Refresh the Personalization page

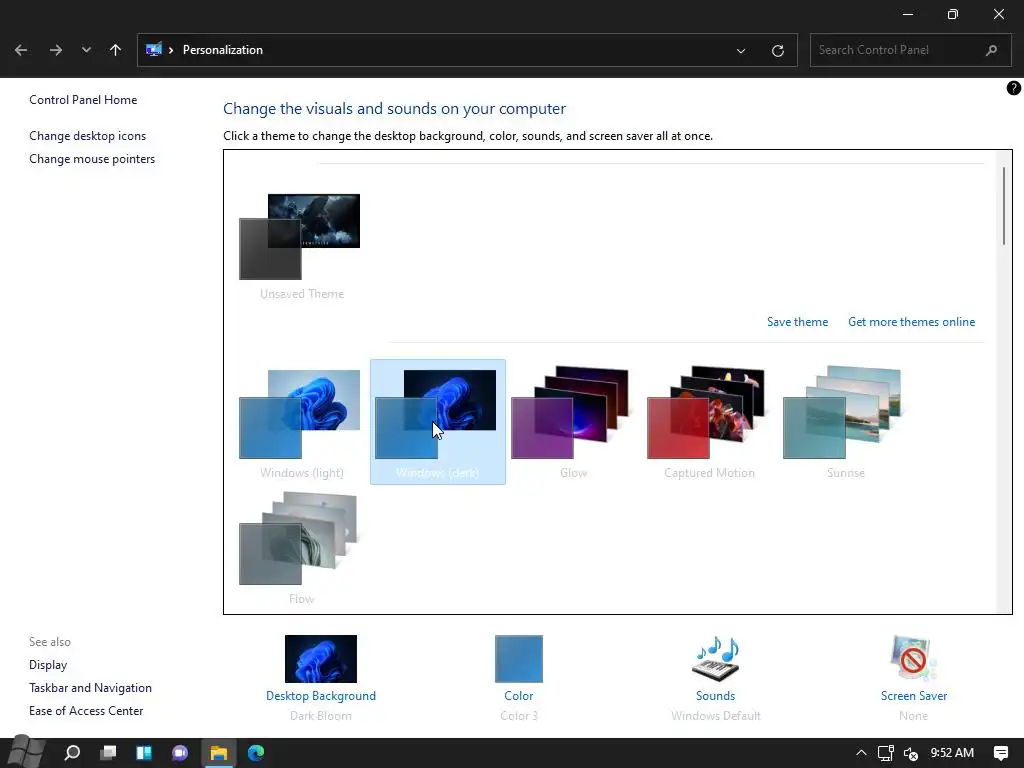(777, 50)
